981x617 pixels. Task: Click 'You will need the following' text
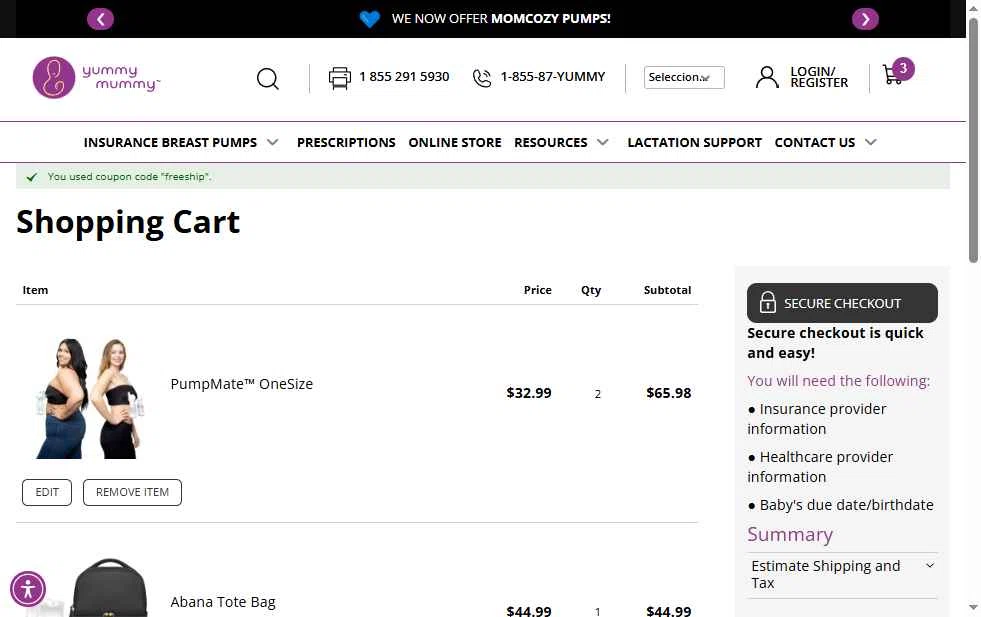pyautogui.click(x=838, y=381)
